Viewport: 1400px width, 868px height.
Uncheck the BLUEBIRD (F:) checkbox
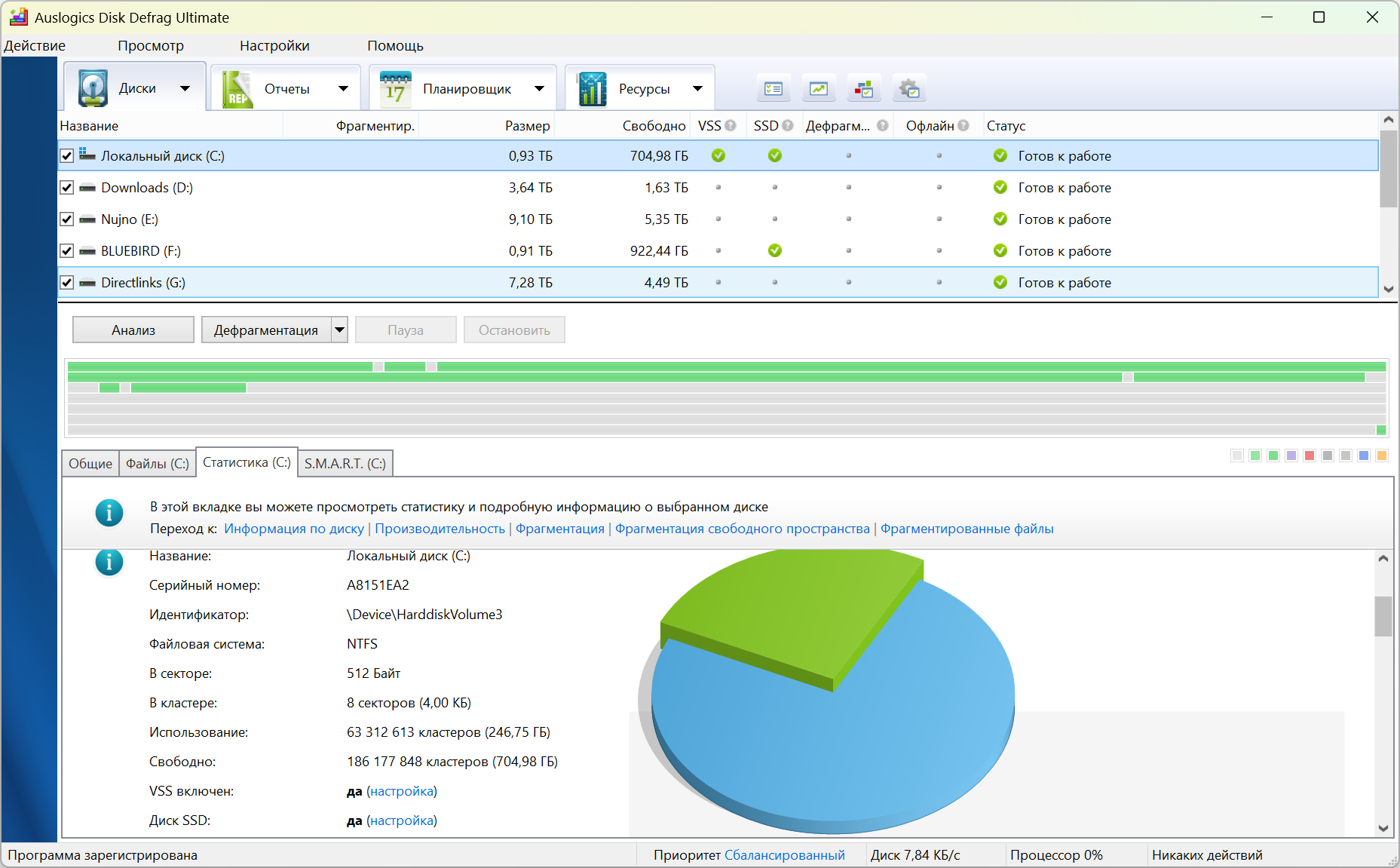pos(67,251)
